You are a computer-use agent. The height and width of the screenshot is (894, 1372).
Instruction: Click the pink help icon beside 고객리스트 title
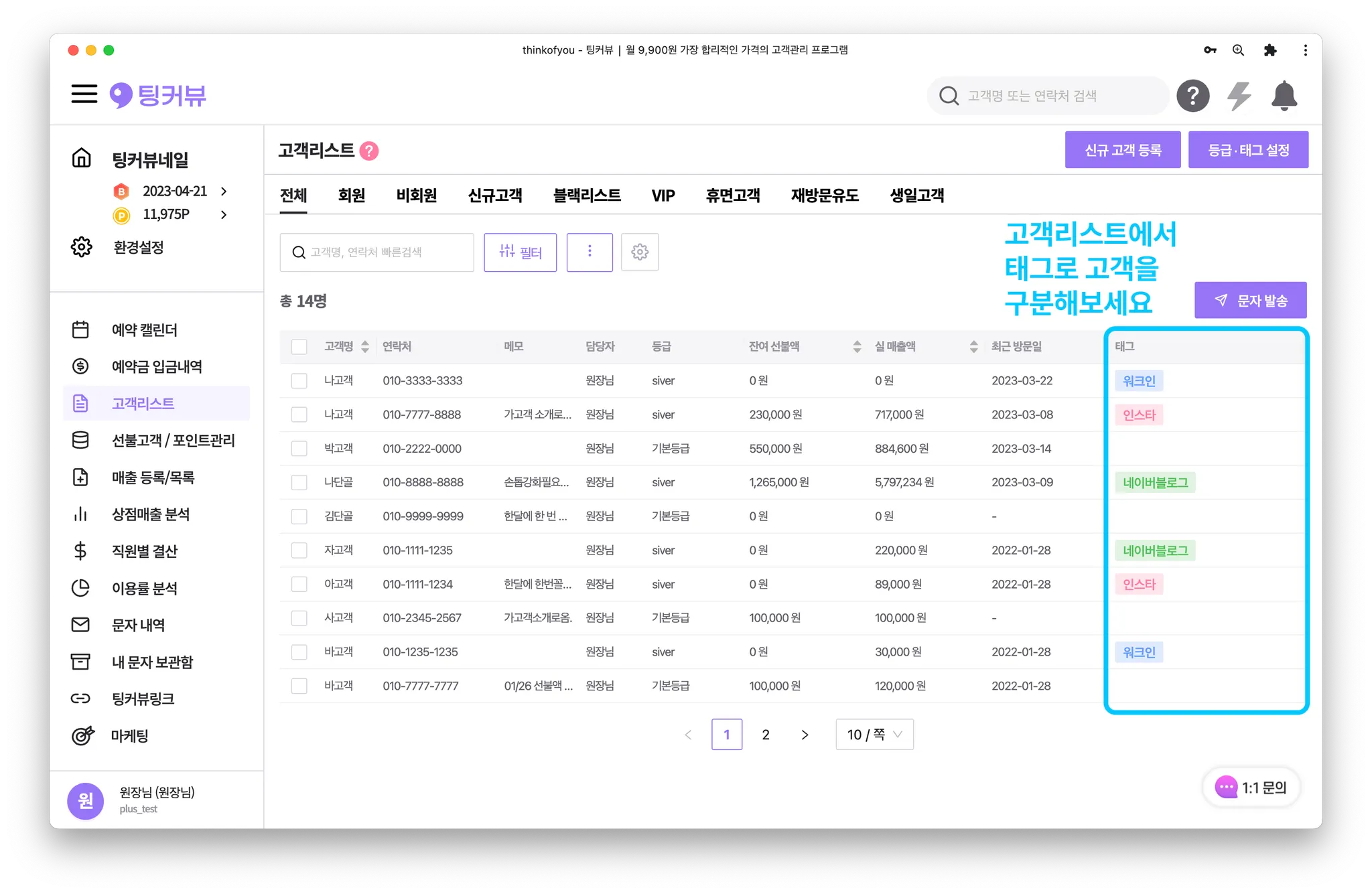click(x=369, y=151)
